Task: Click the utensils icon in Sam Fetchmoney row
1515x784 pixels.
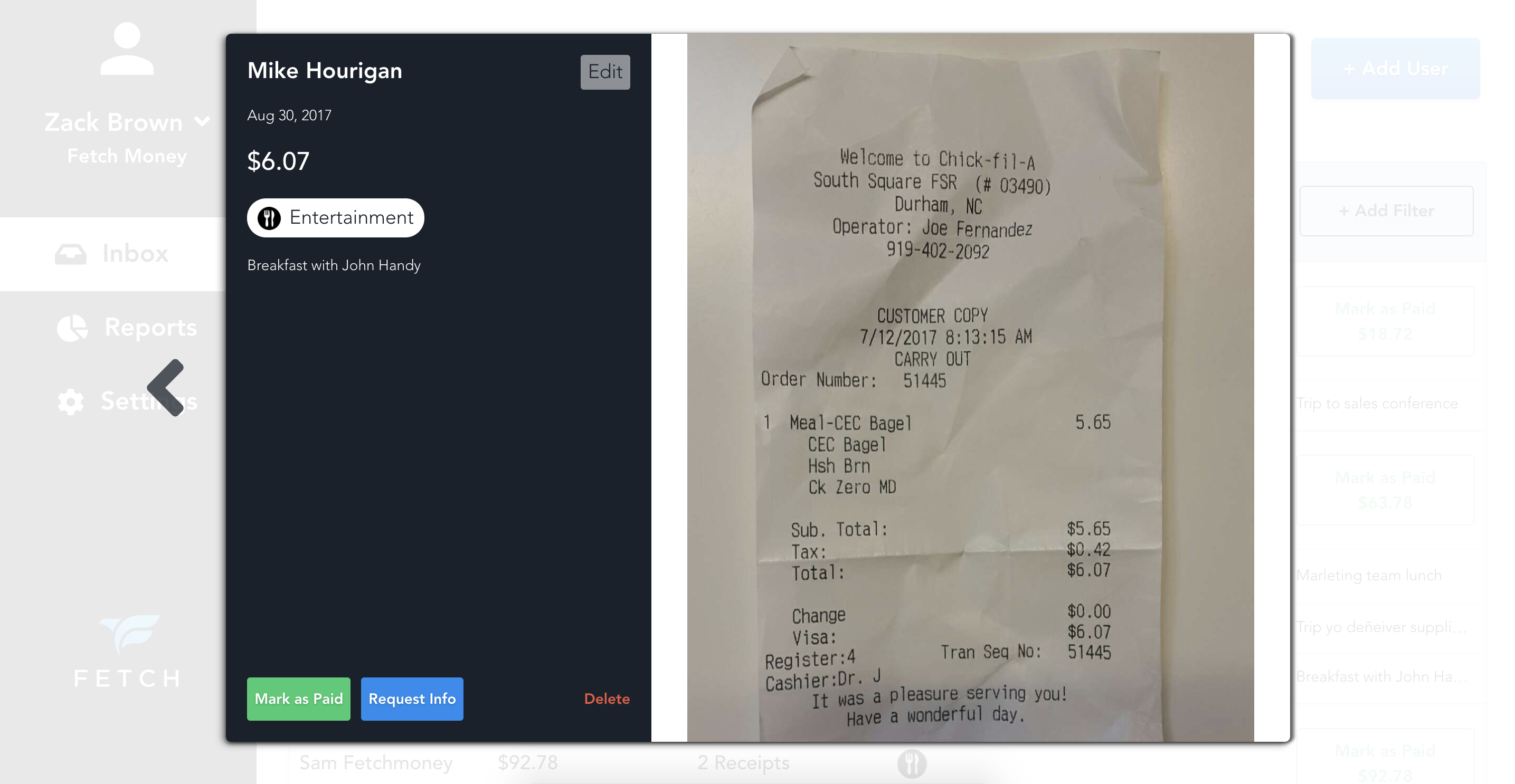Action: point(912,763)
